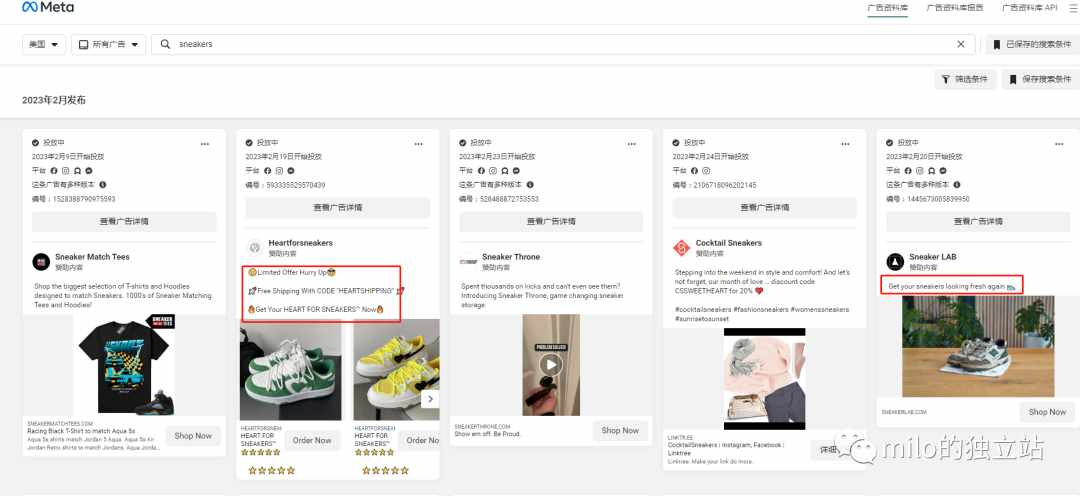Click Shop Now on Sneaker Match Tees ad

pos(193,436)
